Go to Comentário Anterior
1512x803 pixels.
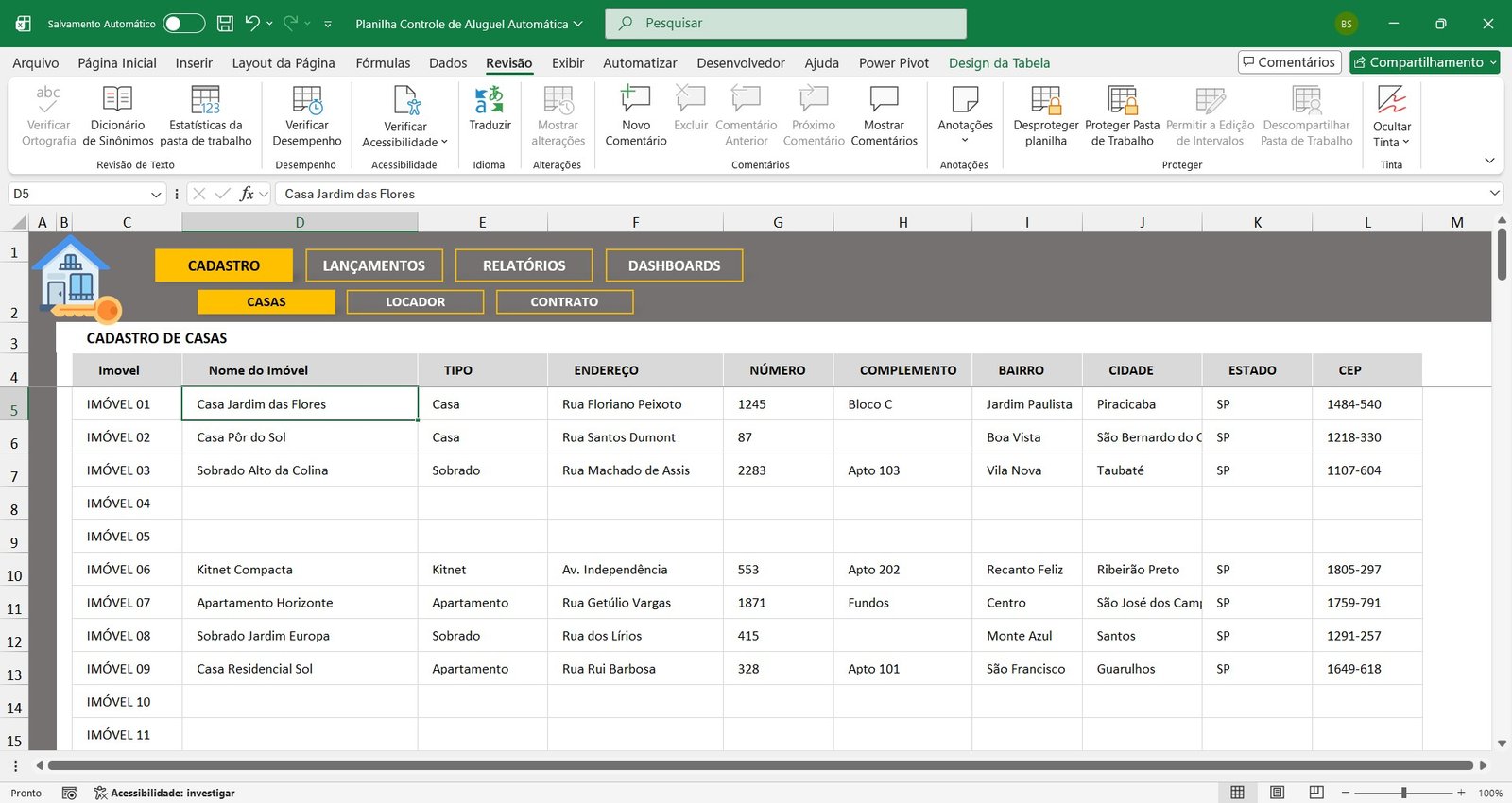pos(747,115)
